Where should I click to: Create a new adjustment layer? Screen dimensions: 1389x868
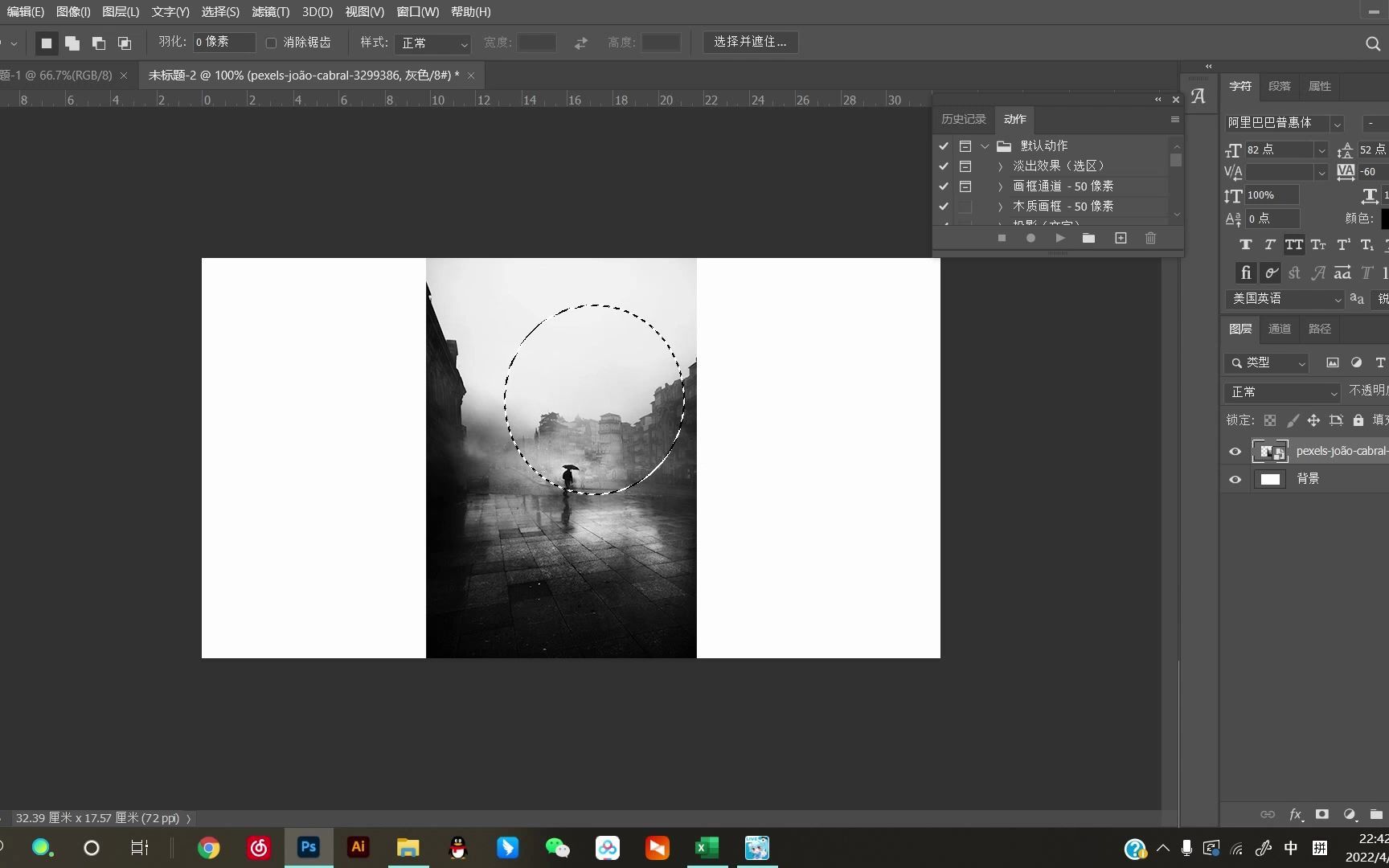[1349, 814]
